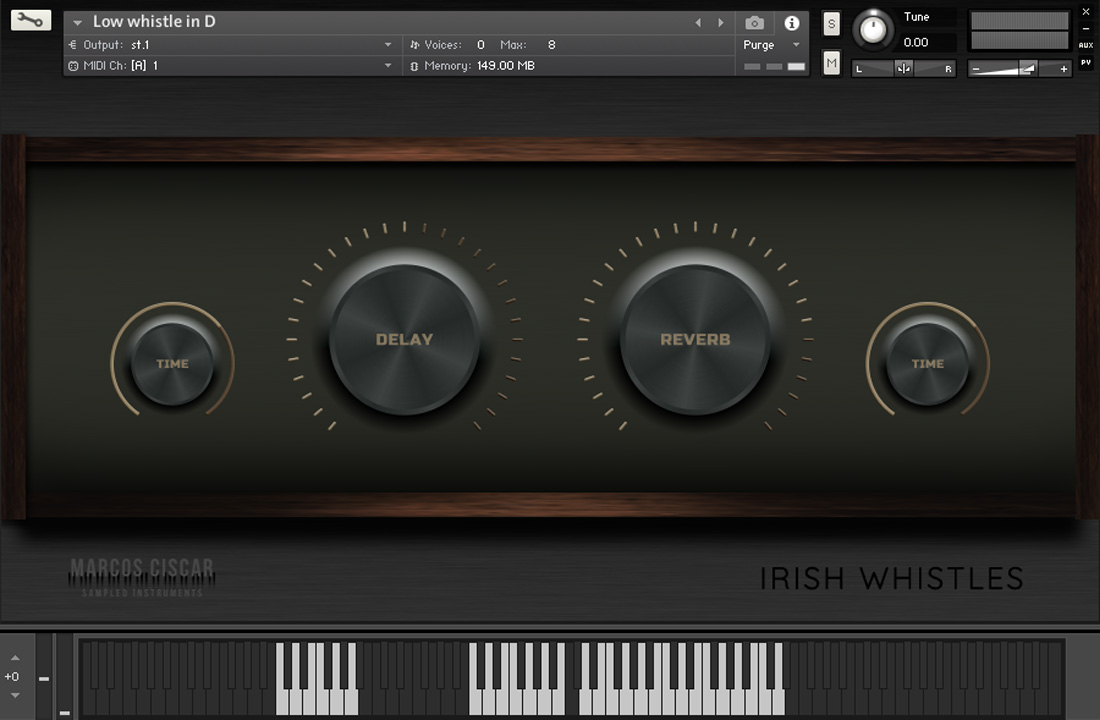Click the Max voices value 8
1100x720 pixels.
[x=551, y=45]
